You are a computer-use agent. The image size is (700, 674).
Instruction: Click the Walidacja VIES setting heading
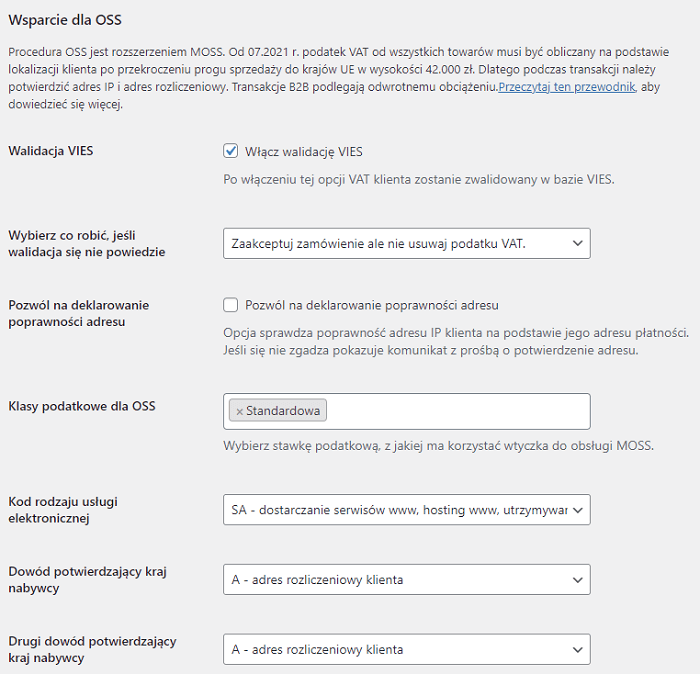(x=51, y=151)
